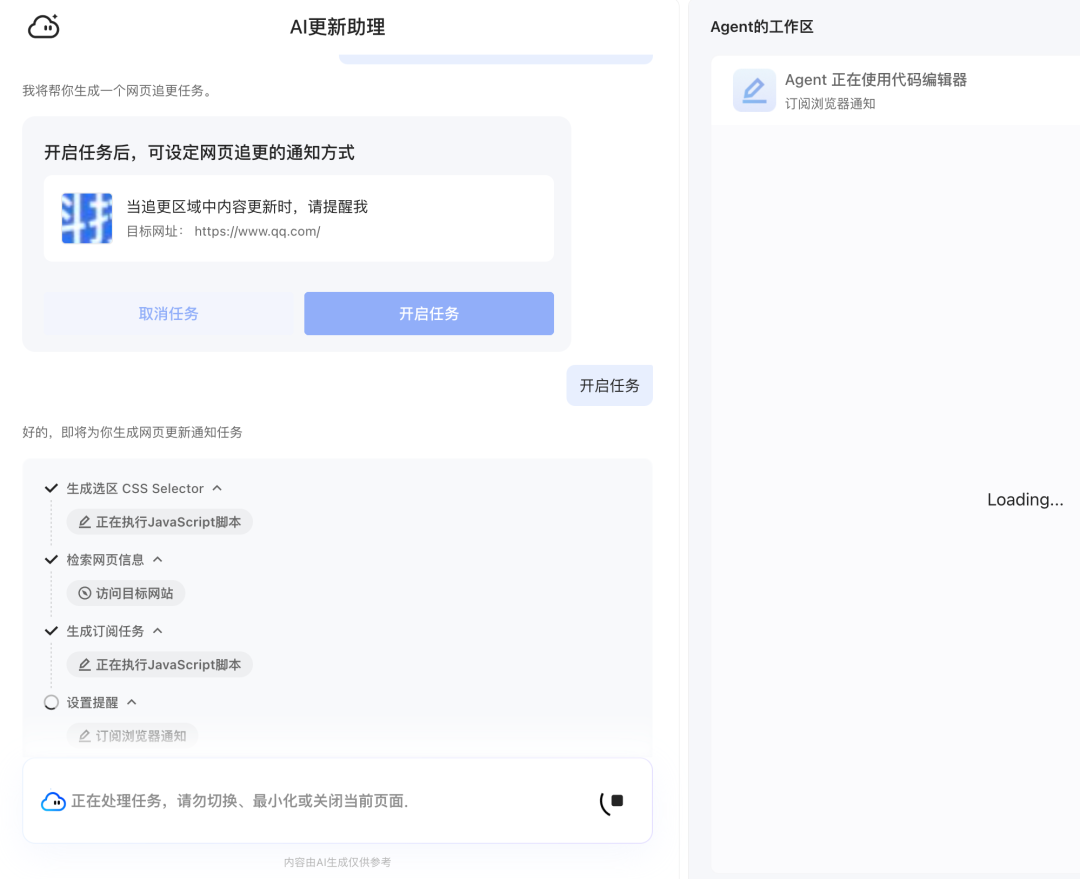This screenshot has height=879, width=1080.
Task: Click the https://www.qq.com/ target URL
Action: [257, 231]
